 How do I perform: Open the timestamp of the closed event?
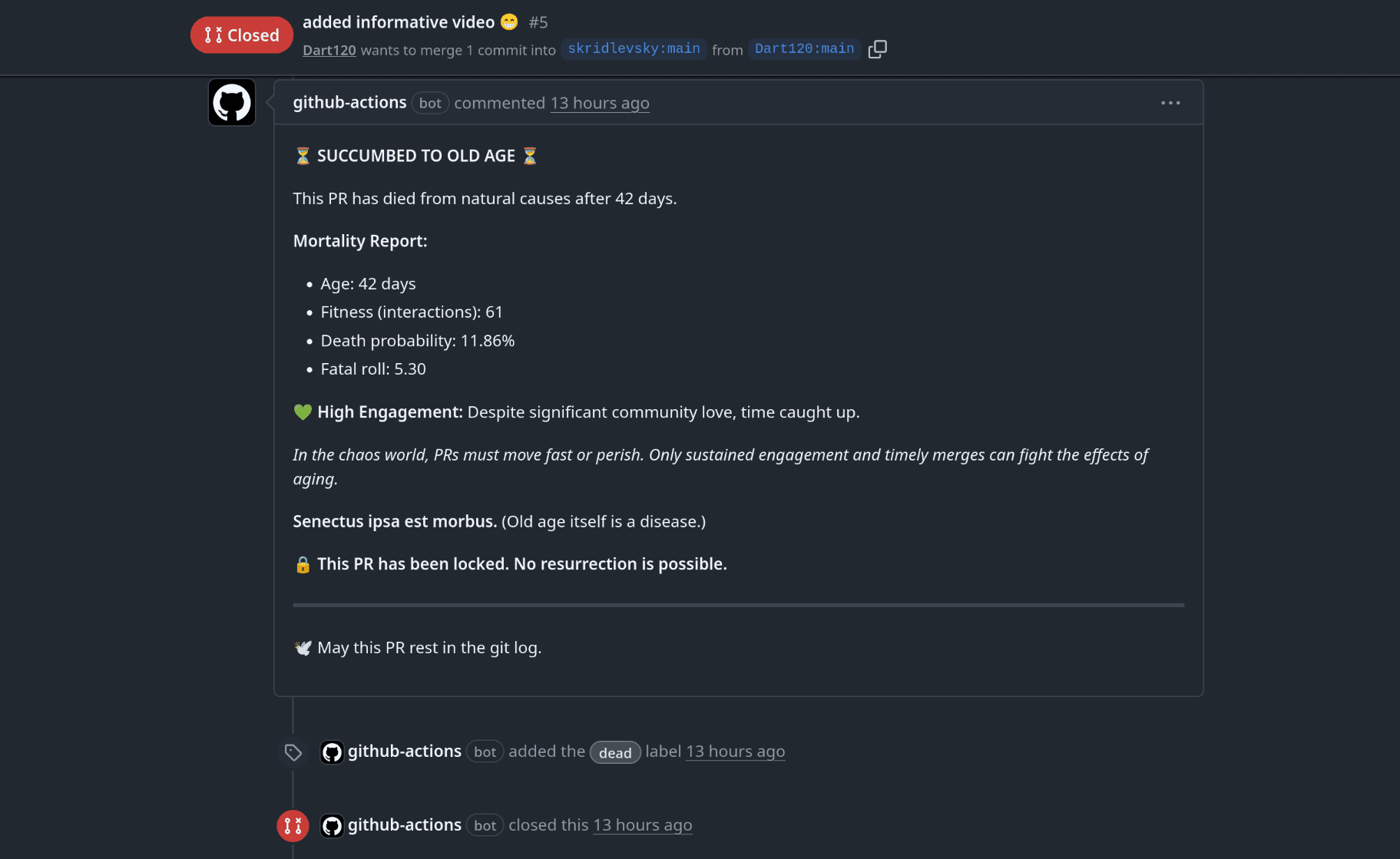pos(642,824)
